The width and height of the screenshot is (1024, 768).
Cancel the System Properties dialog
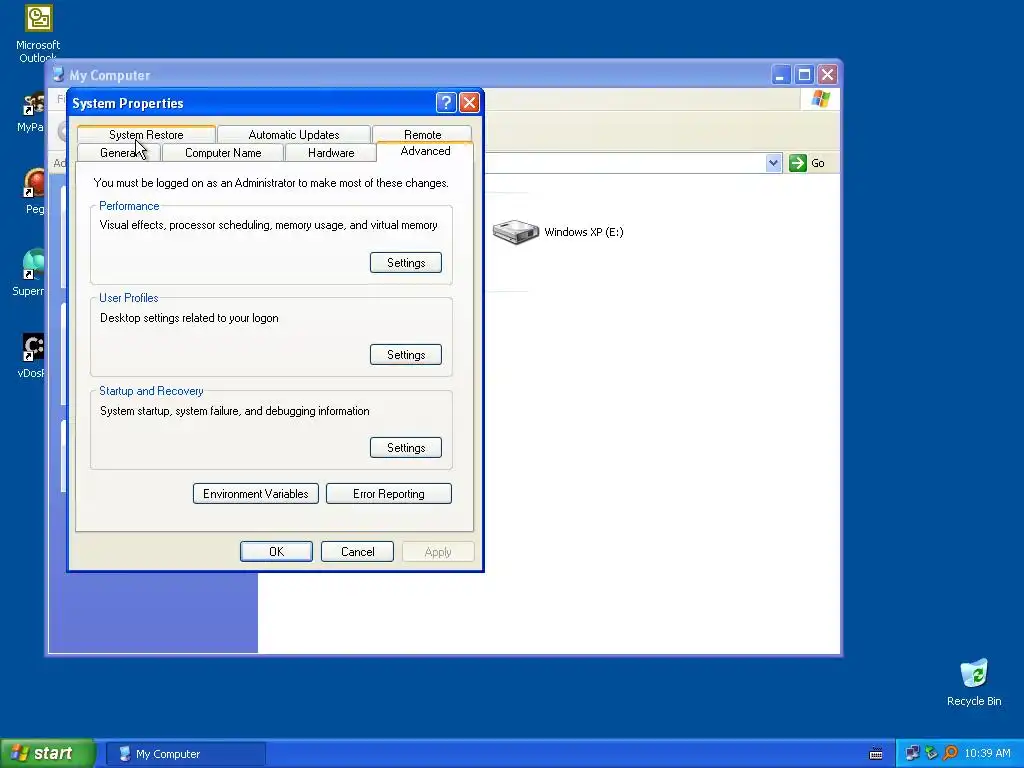(x=357, y=551)
